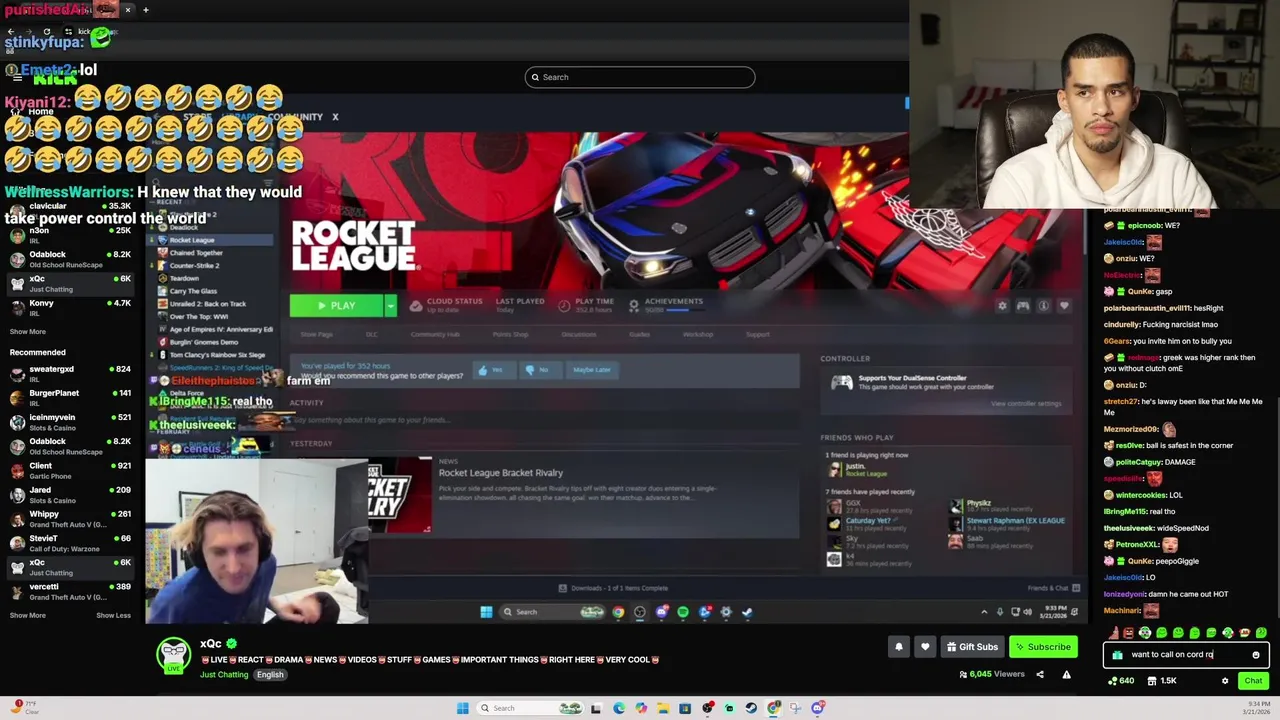Report the stream with the warning triangle
Viewport: 1280px width, 720px height.
tap(1066, 675)
